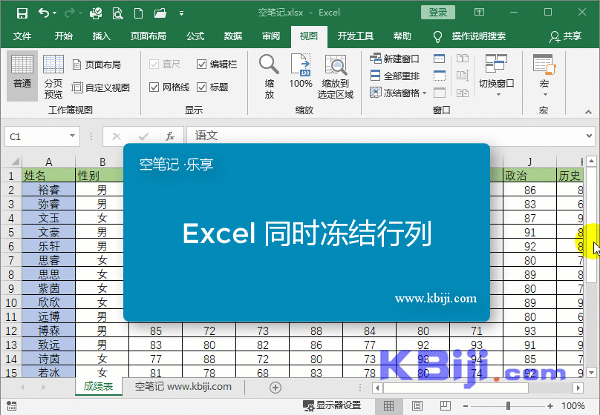
Task: Expand the Macros dropdown arrow
Action: 545,94
